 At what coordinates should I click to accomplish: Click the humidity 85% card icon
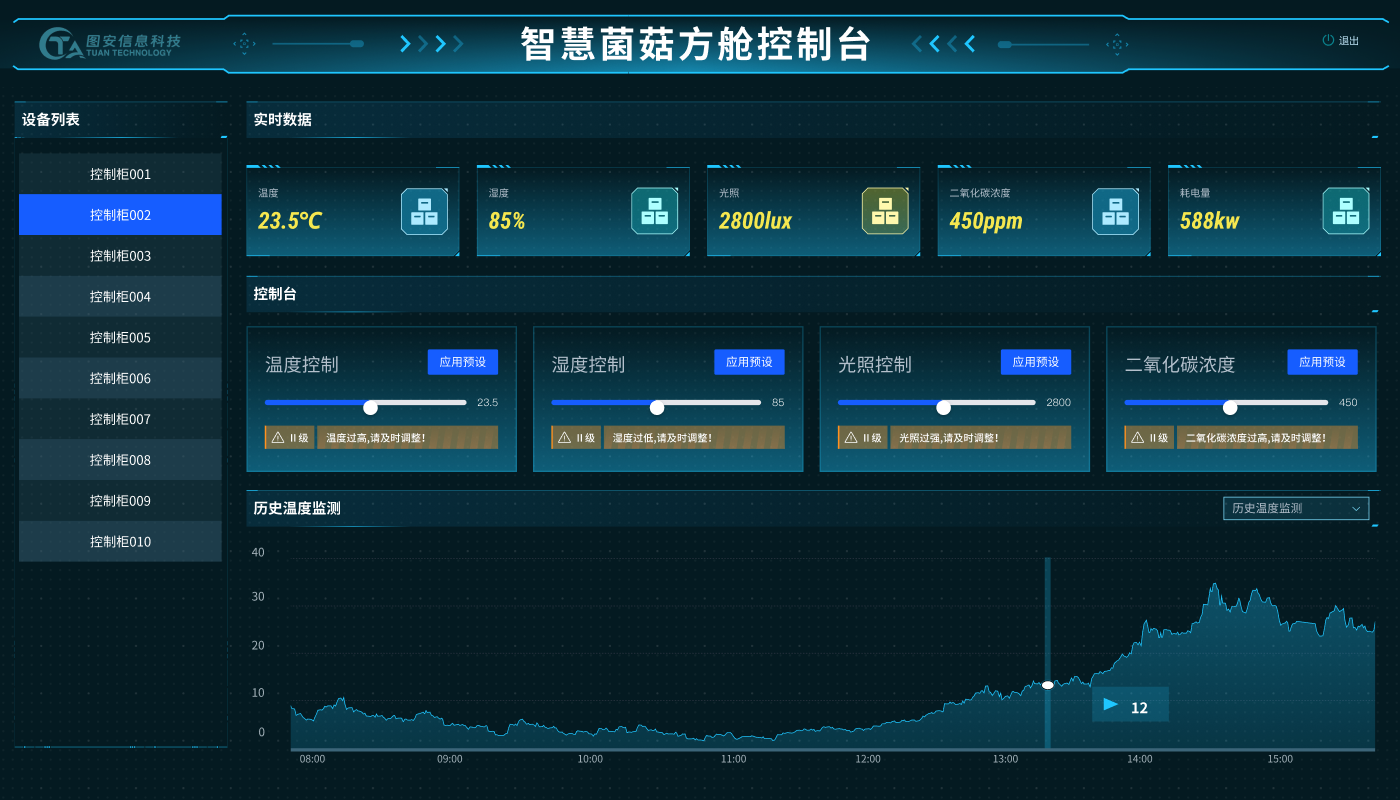click(654, 211)
